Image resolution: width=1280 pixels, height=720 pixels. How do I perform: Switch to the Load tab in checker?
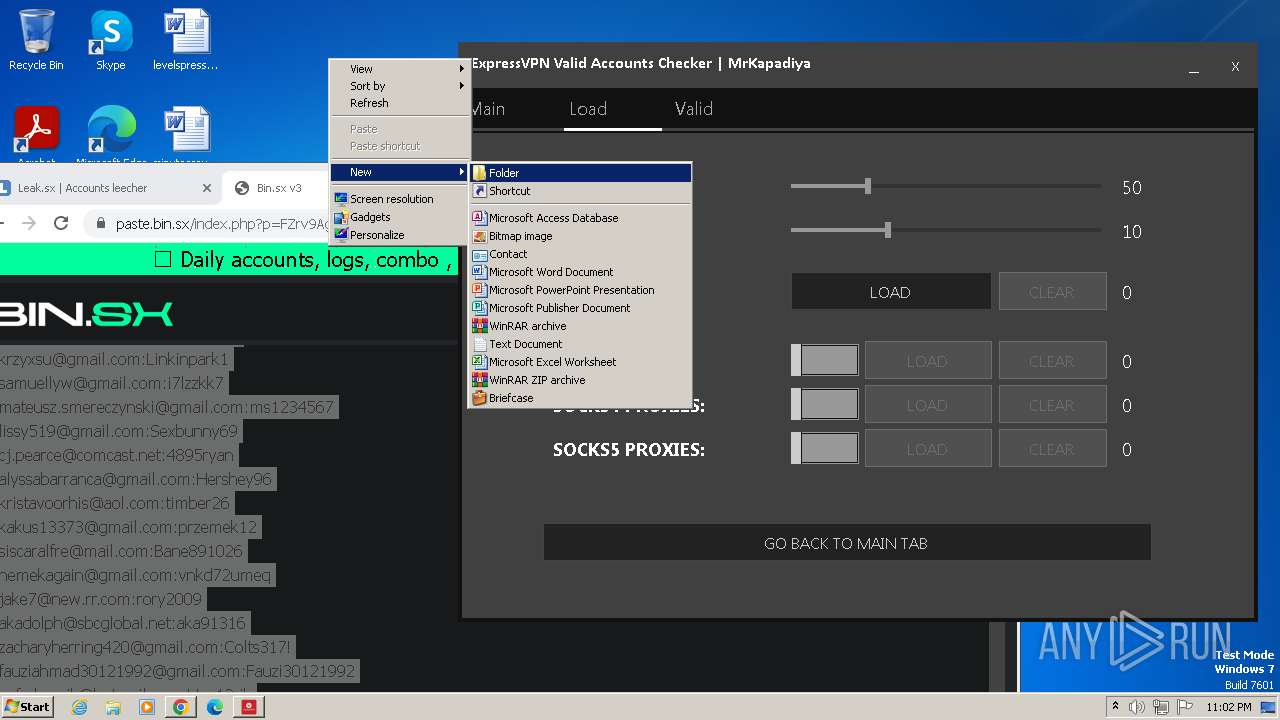[x=588, y=109]
